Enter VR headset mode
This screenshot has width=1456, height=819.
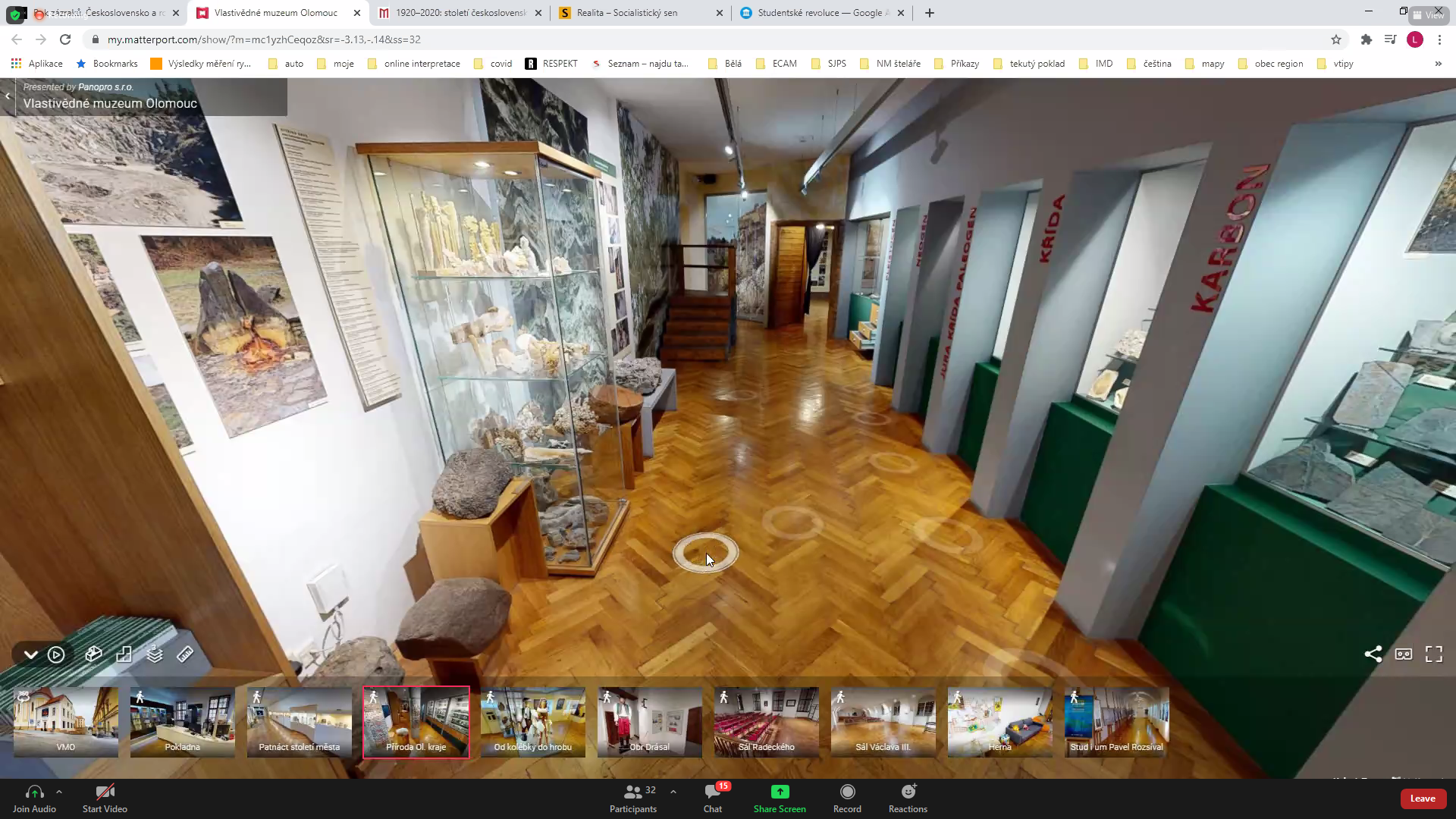coord(1404,654)
